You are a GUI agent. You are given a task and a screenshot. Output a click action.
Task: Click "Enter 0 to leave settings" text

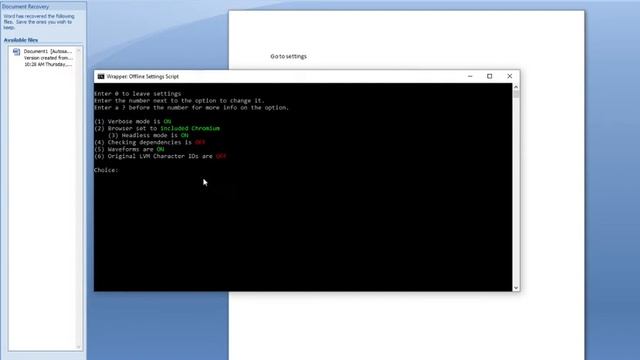point(138,93)
